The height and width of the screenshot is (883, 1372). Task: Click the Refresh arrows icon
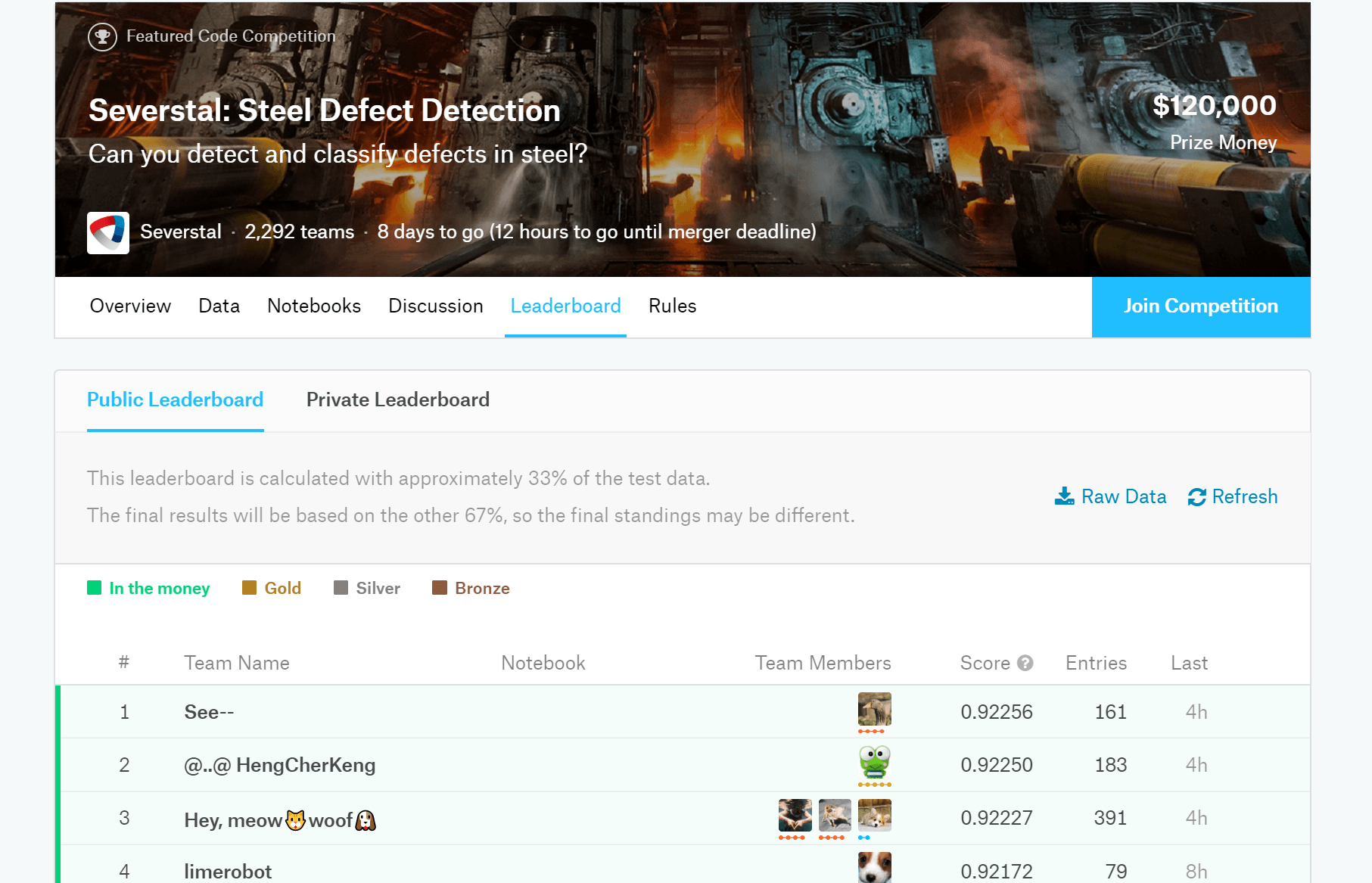coord(1197,497)
